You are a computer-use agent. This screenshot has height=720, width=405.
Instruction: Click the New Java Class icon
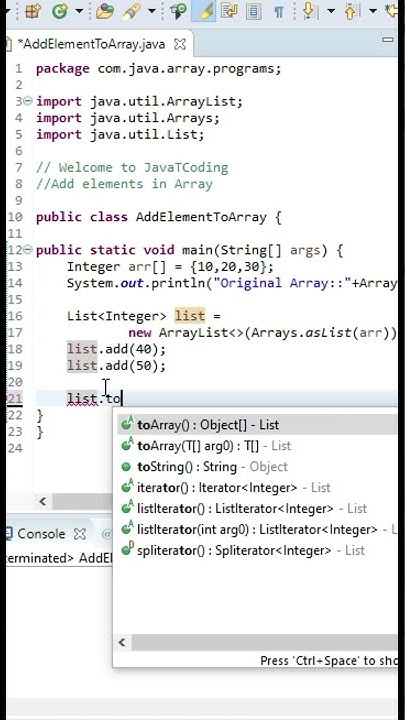coord(60,11)
